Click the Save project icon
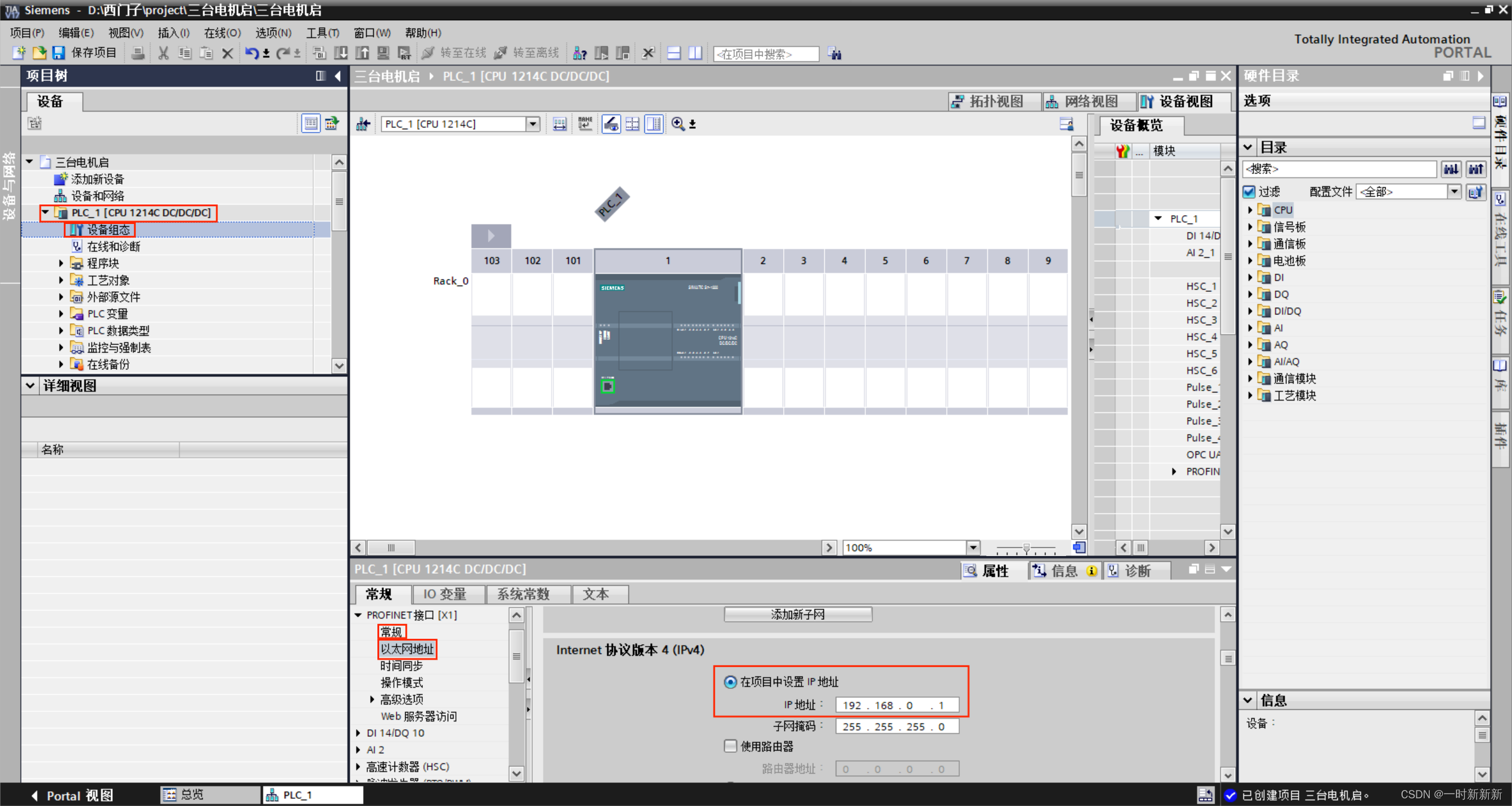The width and height of the screenshot is (1512, 806). point(58,53)
